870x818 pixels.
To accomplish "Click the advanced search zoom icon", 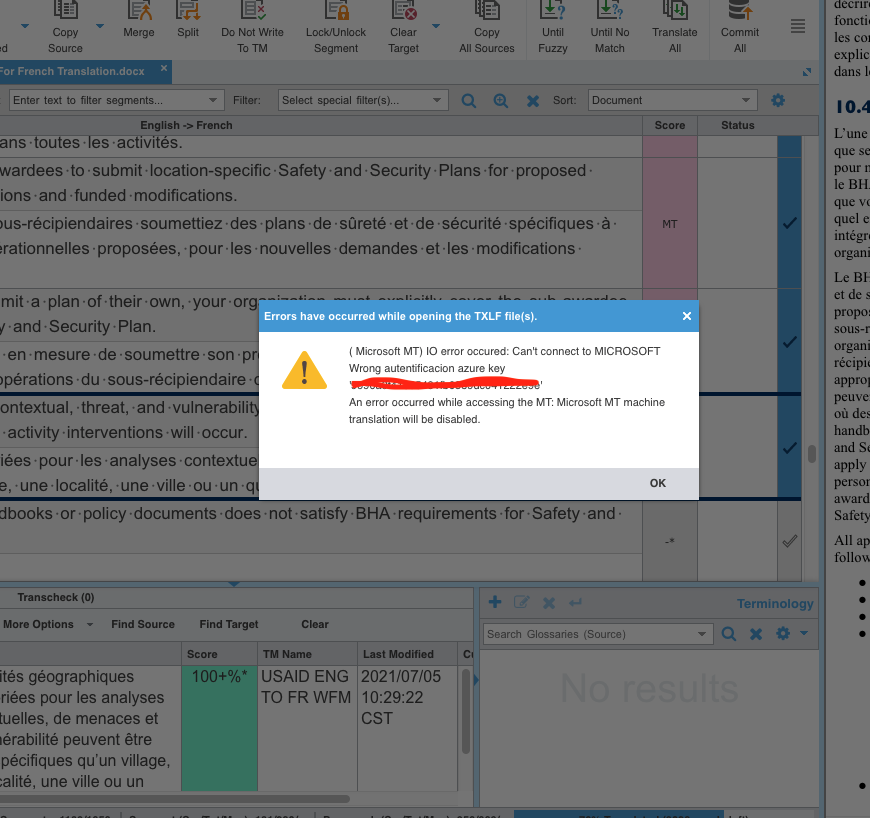I will click(x=500, y=100).
